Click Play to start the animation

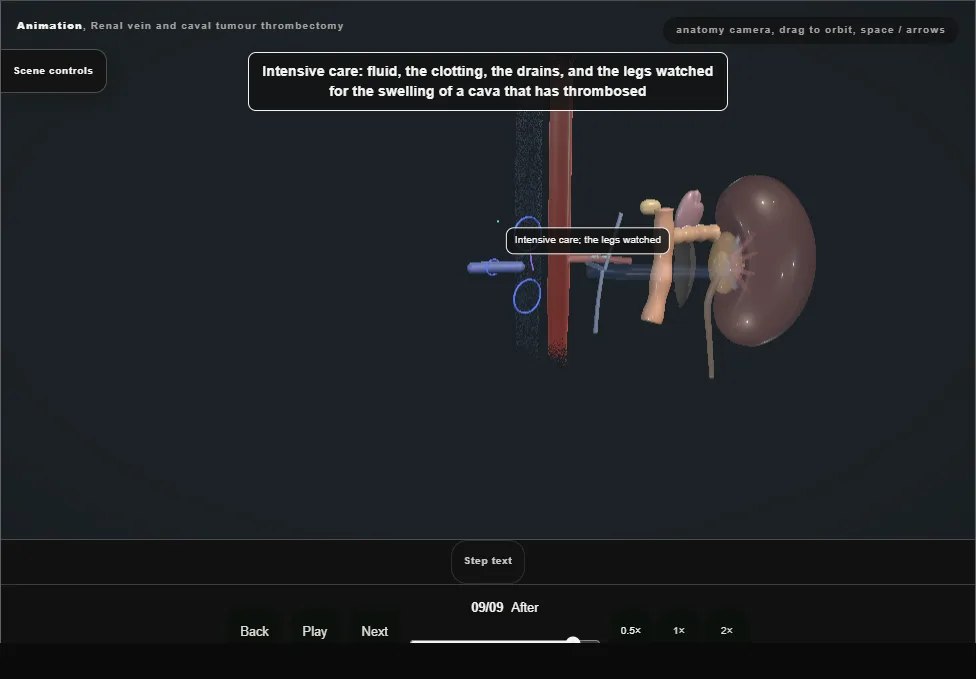[x=314, y=631]
